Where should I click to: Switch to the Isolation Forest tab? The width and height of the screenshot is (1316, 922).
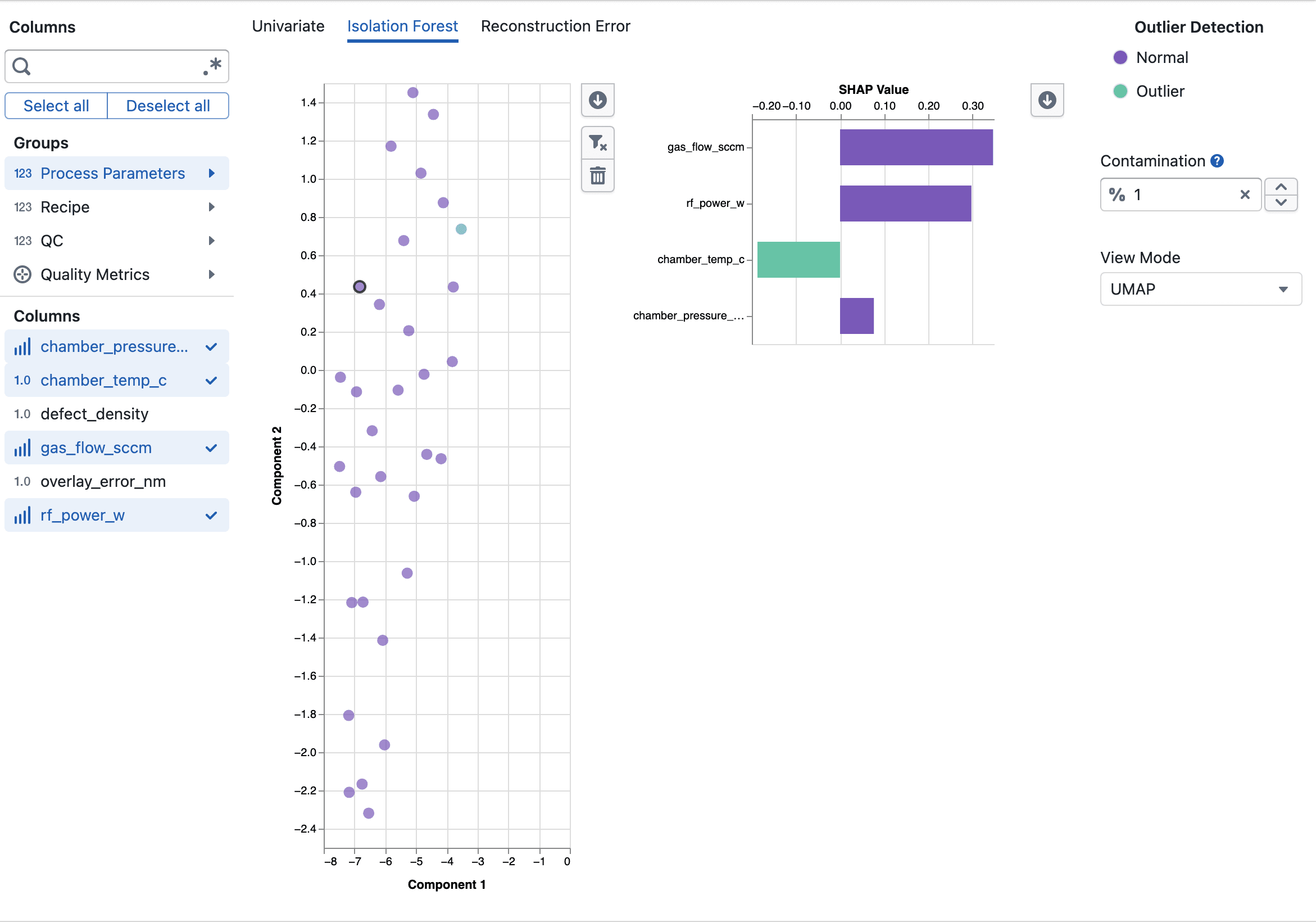pos(402,26)
